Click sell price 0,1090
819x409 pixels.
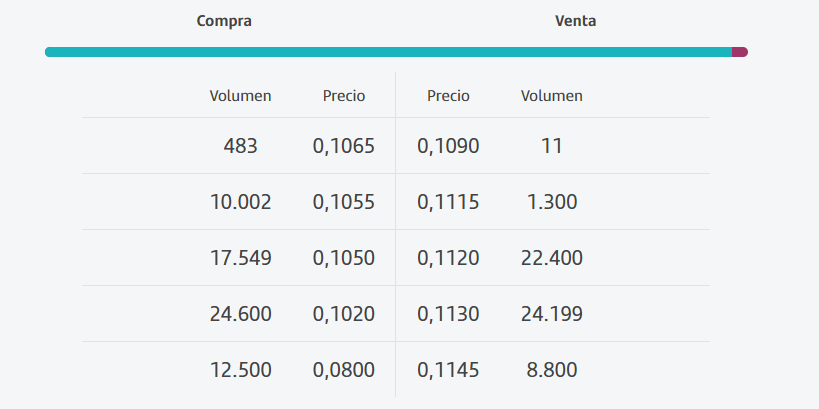point(448,146)
